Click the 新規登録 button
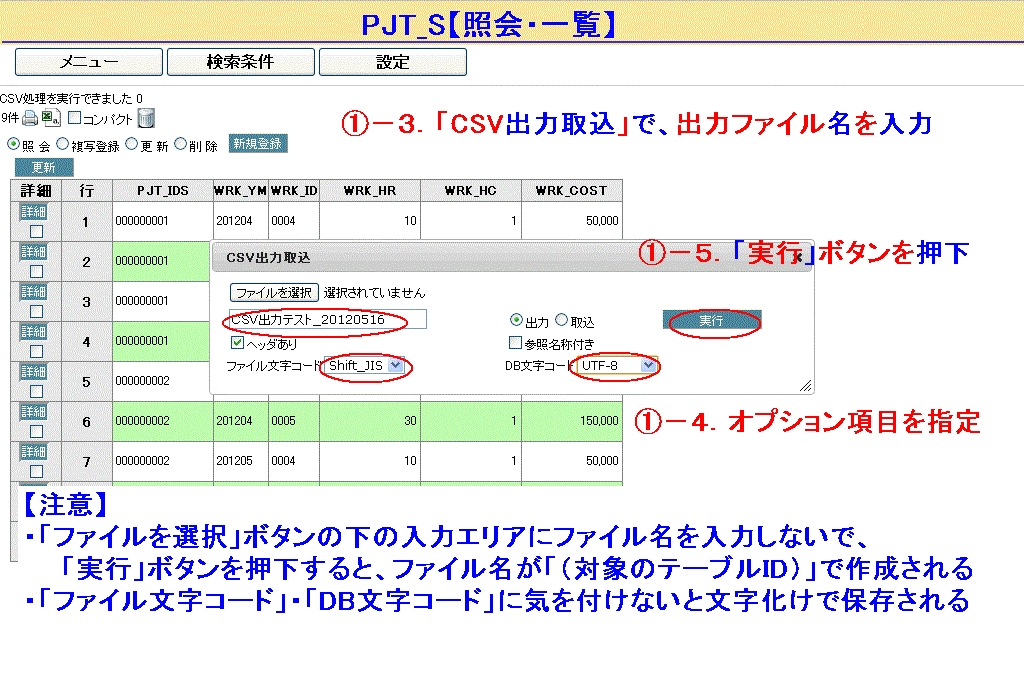 pos(257,144)
